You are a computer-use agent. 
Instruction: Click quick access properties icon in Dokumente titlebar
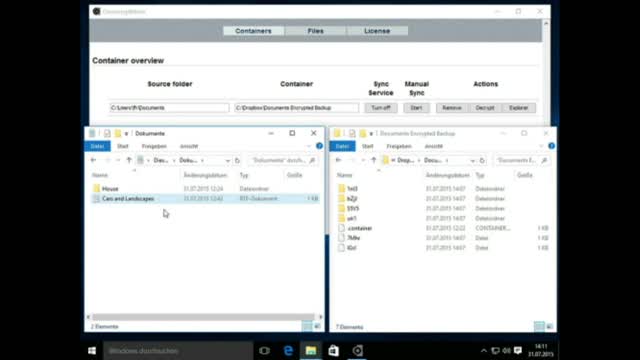pyautogui.click(x=107, y=133)
